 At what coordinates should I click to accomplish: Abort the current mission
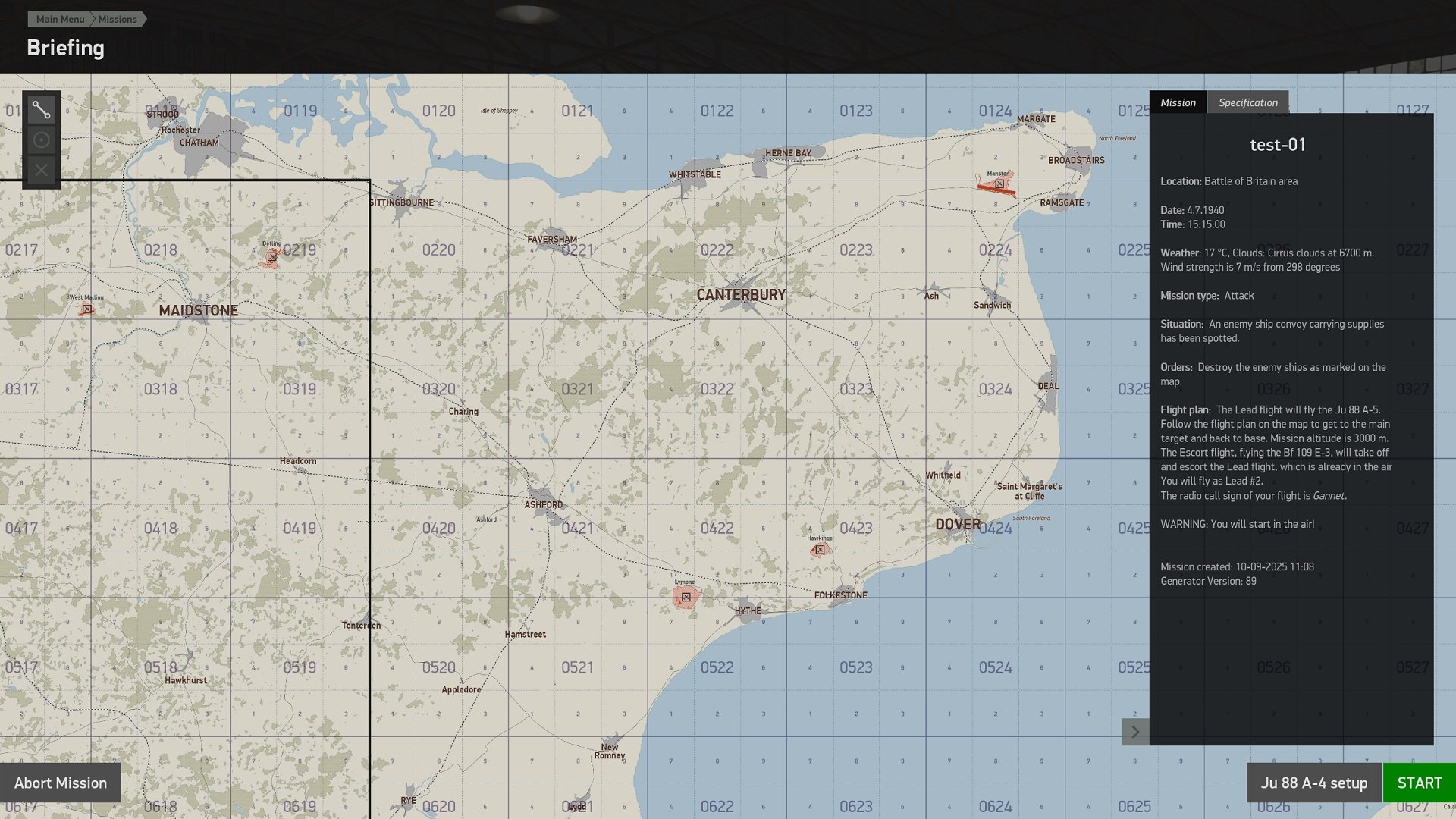point(61,783)
